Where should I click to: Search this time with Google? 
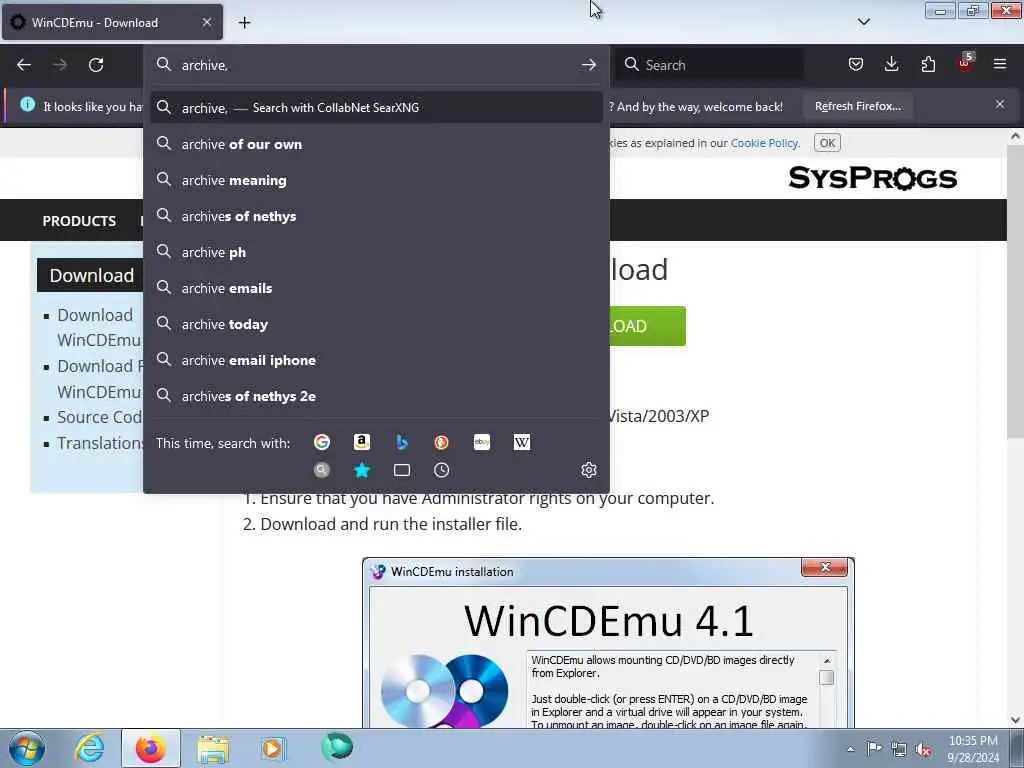coord(322,442)
